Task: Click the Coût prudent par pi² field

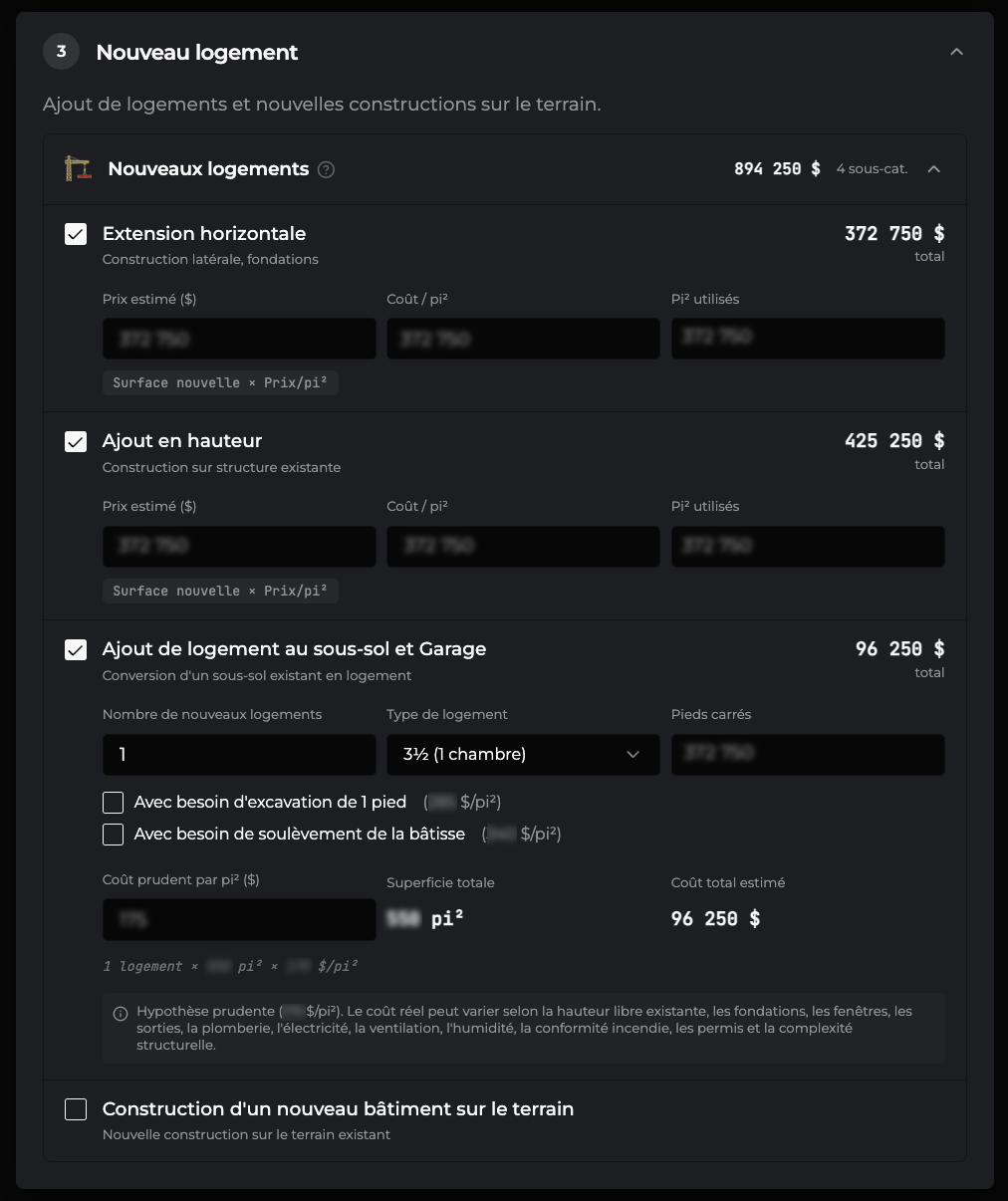Action: coord(239,919)
